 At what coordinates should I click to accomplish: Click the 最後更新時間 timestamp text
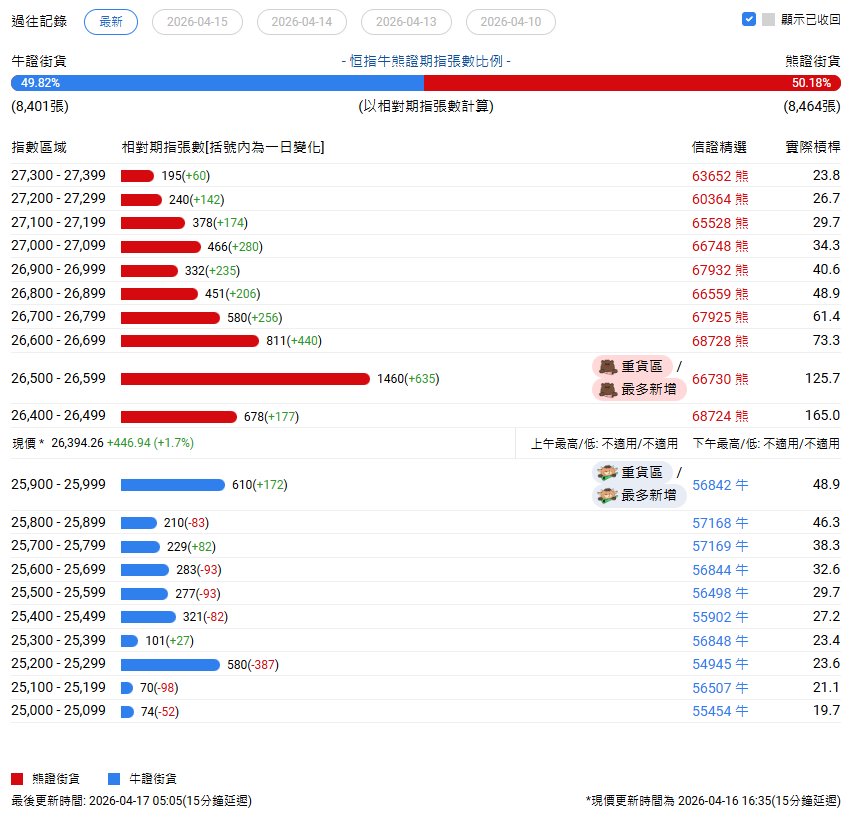[131, 801]
